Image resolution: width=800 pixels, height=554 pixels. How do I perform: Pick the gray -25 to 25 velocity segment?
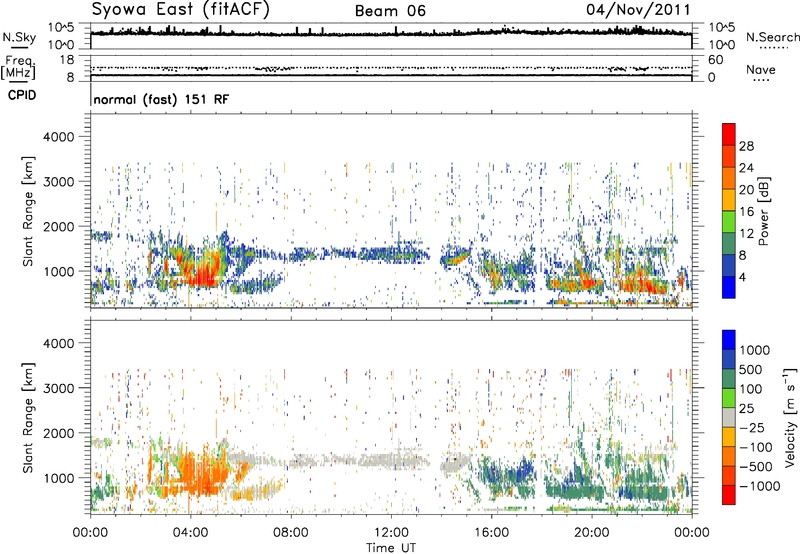(x=729, y=418)
